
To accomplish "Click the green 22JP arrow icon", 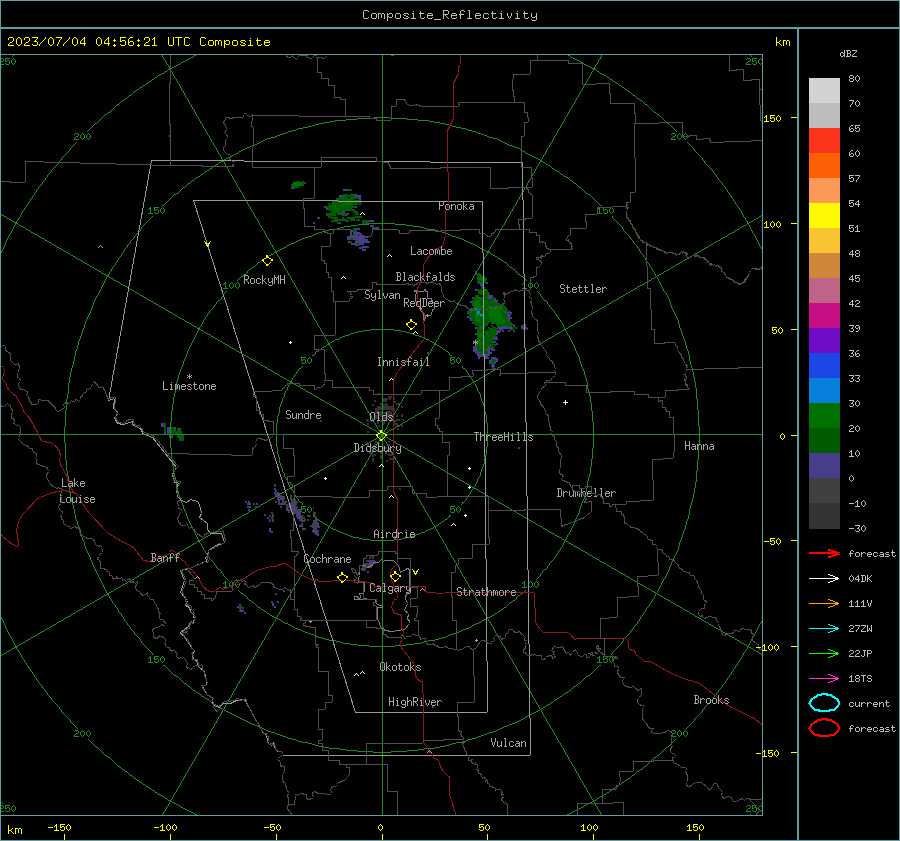I will [824, 653].
